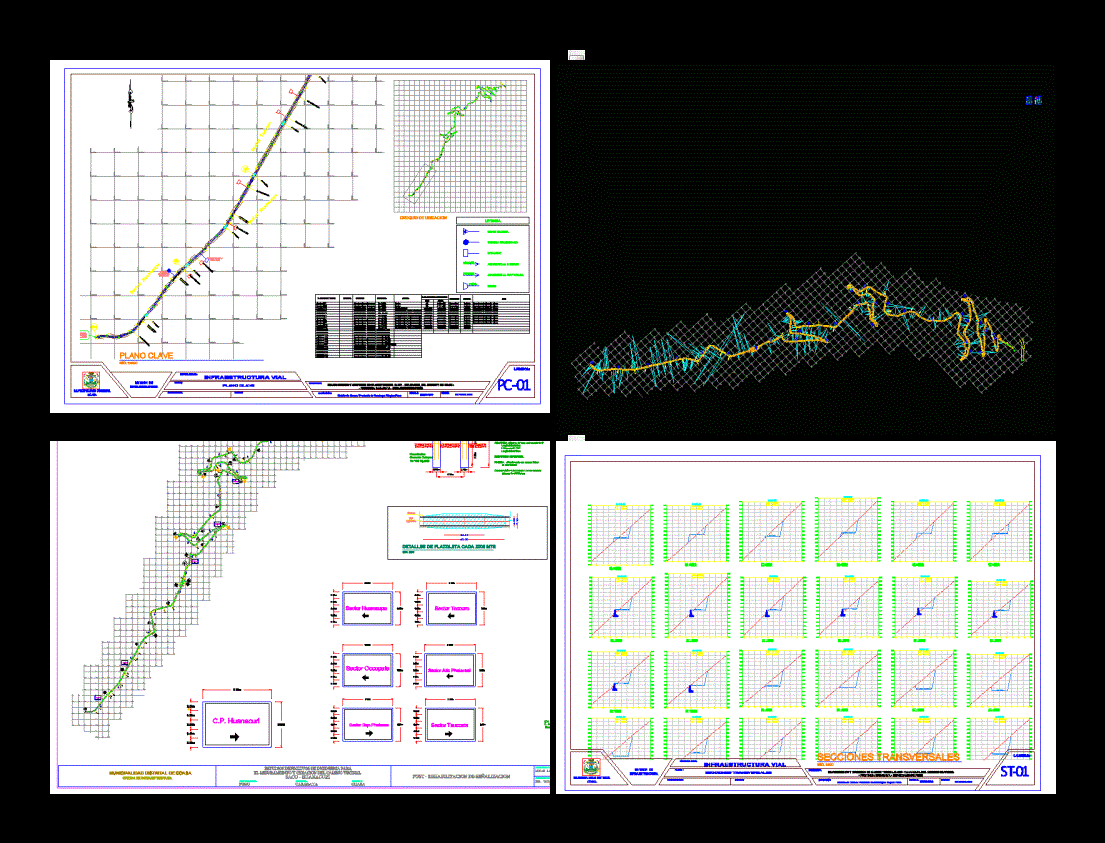Click the DETALLES DE PLAZOLETA CADA 2000 MTS label
Viewport: 1105px width, 843px height.
[x=448, y=546]
